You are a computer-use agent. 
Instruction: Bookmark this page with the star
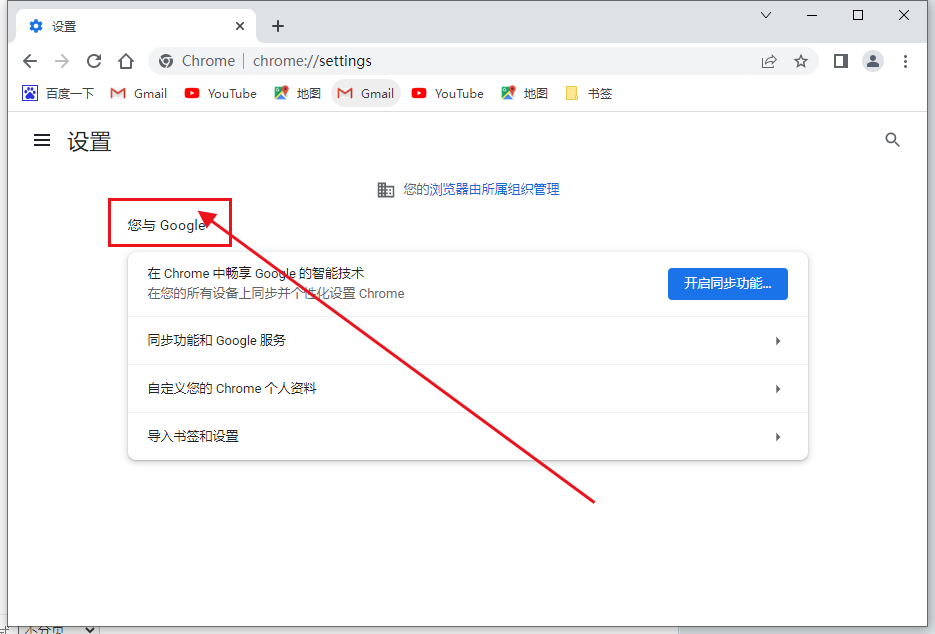pos(801,61)
